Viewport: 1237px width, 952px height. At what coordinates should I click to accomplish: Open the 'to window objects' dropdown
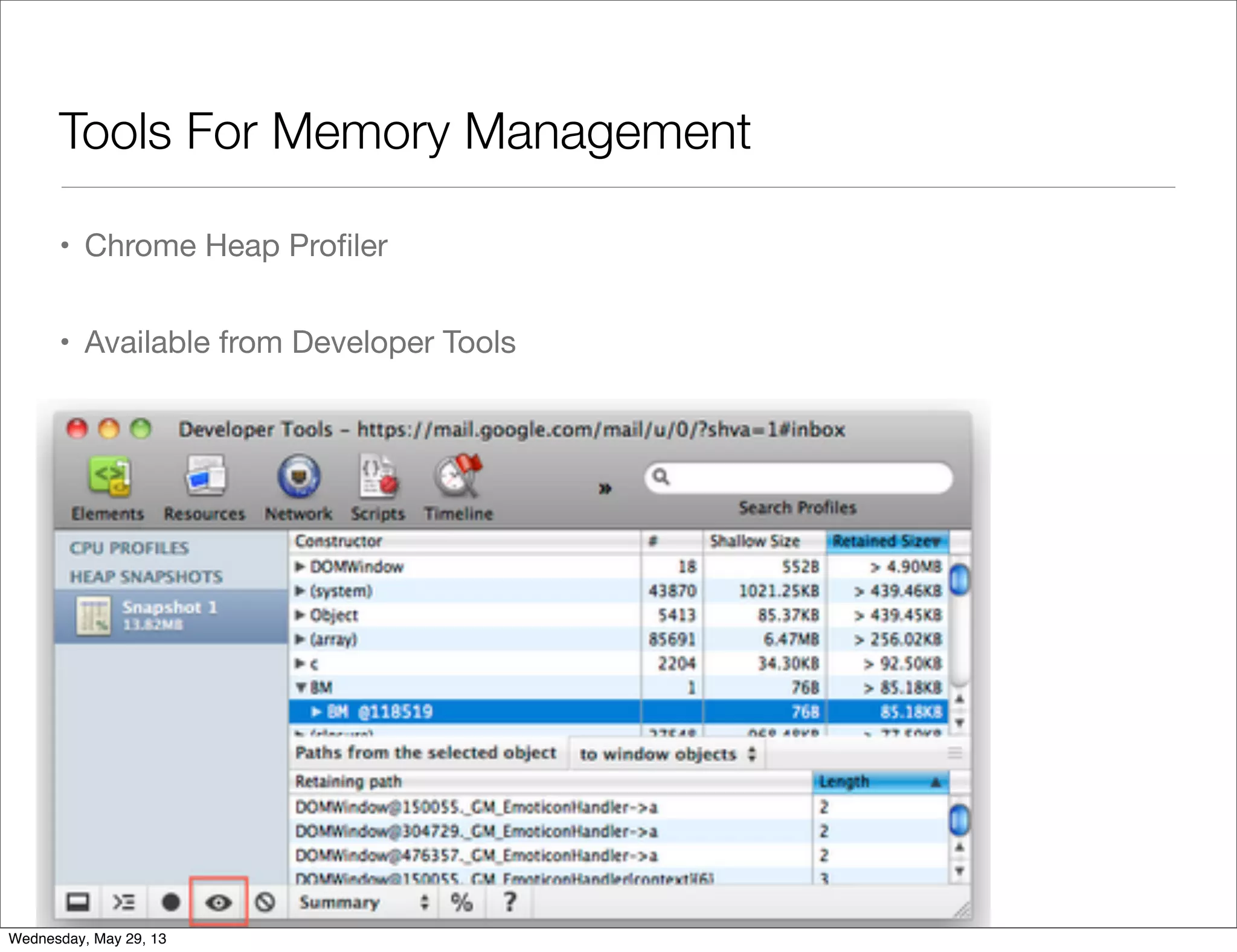click(x=667, y=754)
